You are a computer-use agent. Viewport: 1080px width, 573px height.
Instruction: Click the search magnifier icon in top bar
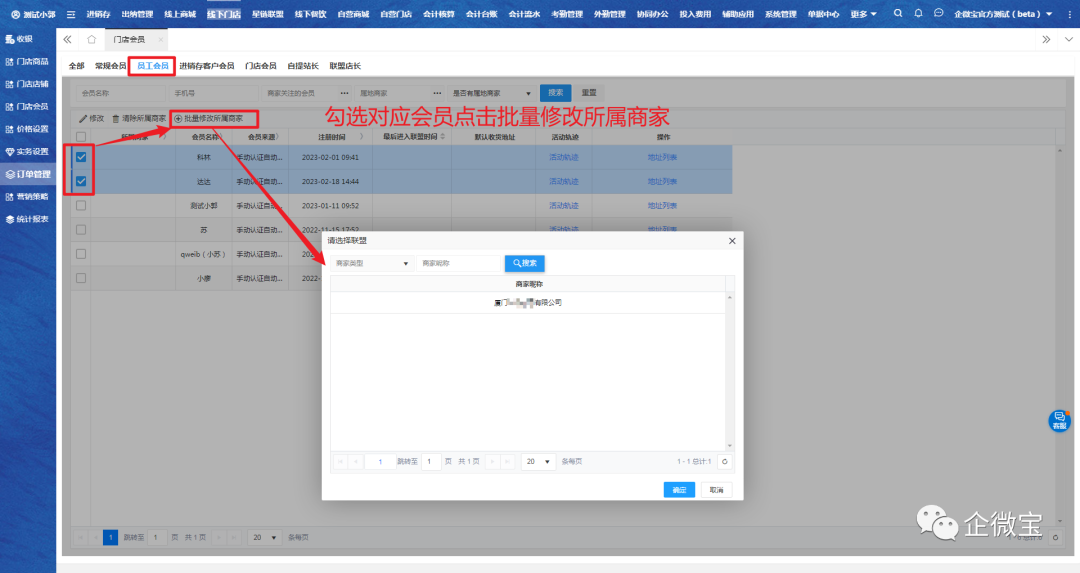point(898,14)
